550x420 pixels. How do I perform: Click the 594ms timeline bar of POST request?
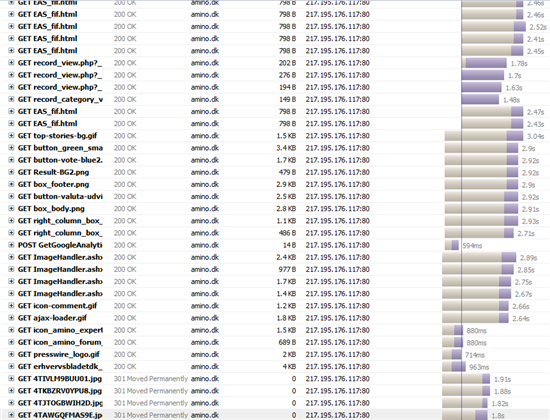click(452, 245)
